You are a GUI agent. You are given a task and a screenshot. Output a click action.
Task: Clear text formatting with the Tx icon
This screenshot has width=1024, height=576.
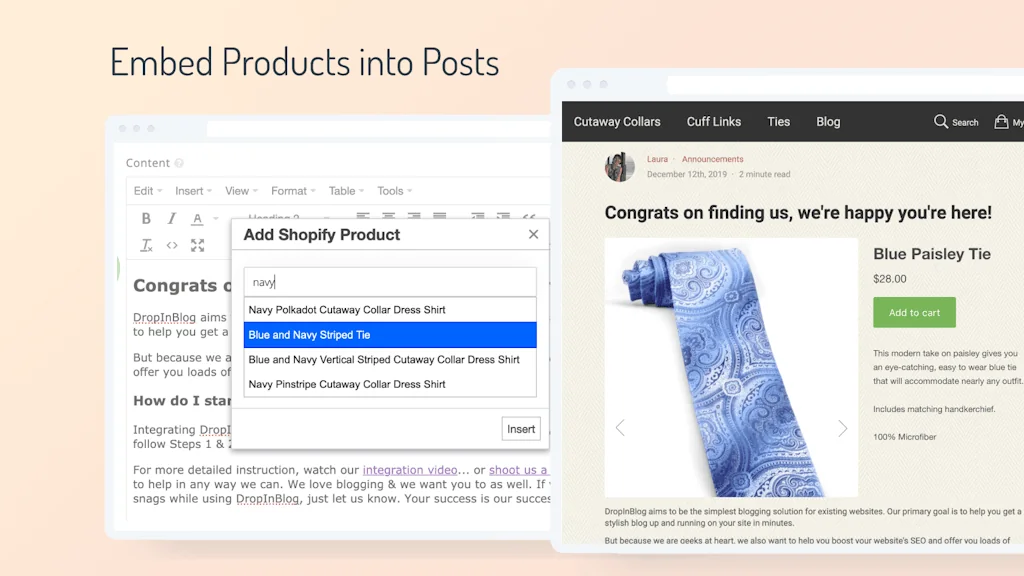click(146, 245)
